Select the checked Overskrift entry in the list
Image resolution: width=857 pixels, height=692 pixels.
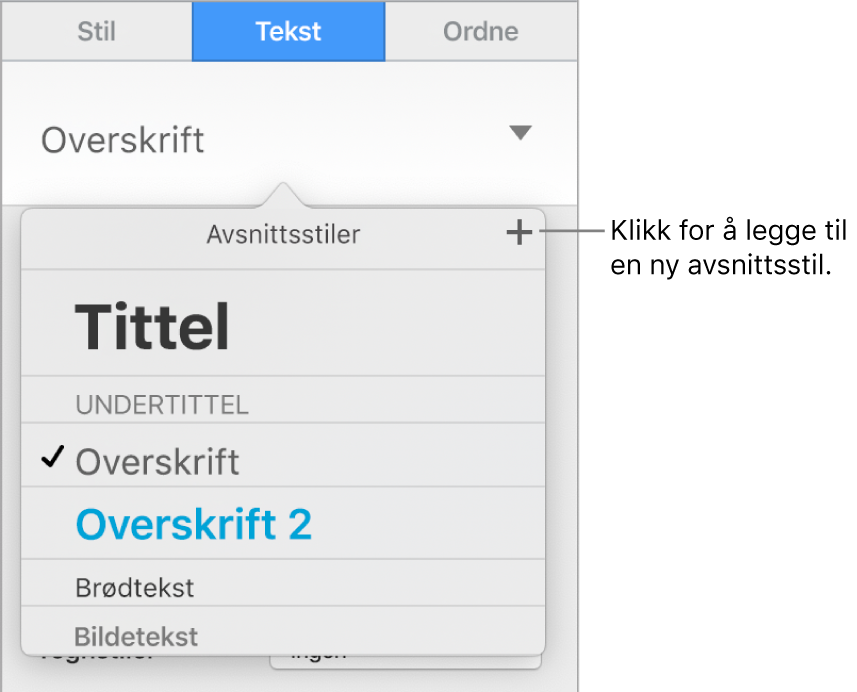[158, 462]
